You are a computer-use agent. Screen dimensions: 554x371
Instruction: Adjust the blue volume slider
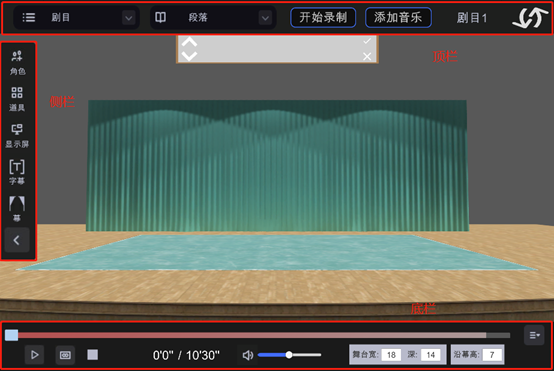pyautogui.click(x=289, y=355)
